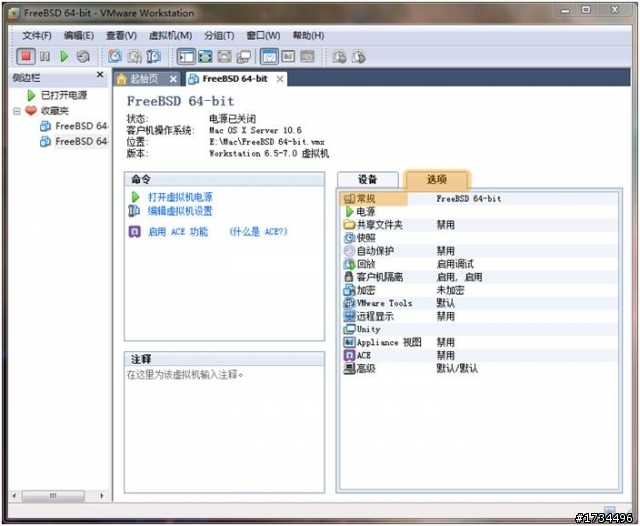Switch to the home page tab

pyautogui.click(x=144, y=79)
